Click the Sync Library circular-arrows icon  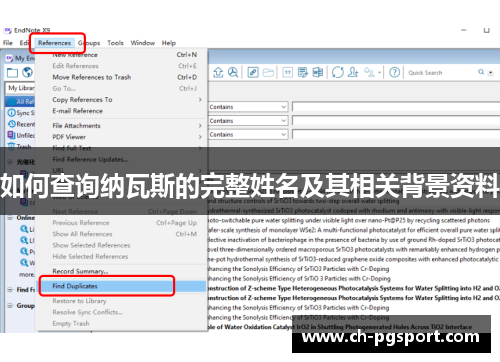click(x=338, y=72)
